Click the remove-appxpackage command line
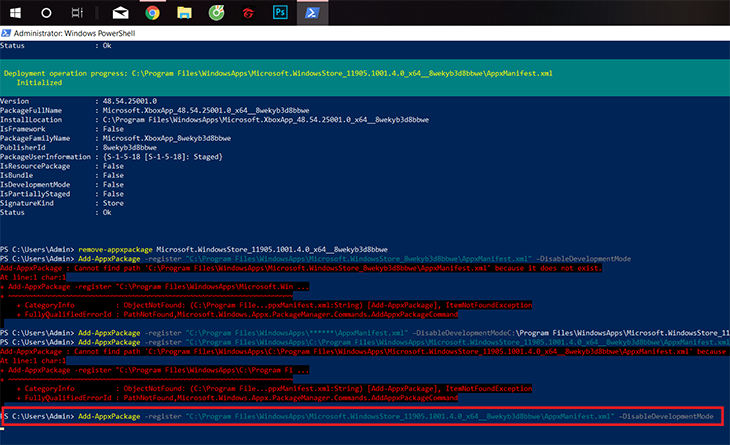 point(194,249)
